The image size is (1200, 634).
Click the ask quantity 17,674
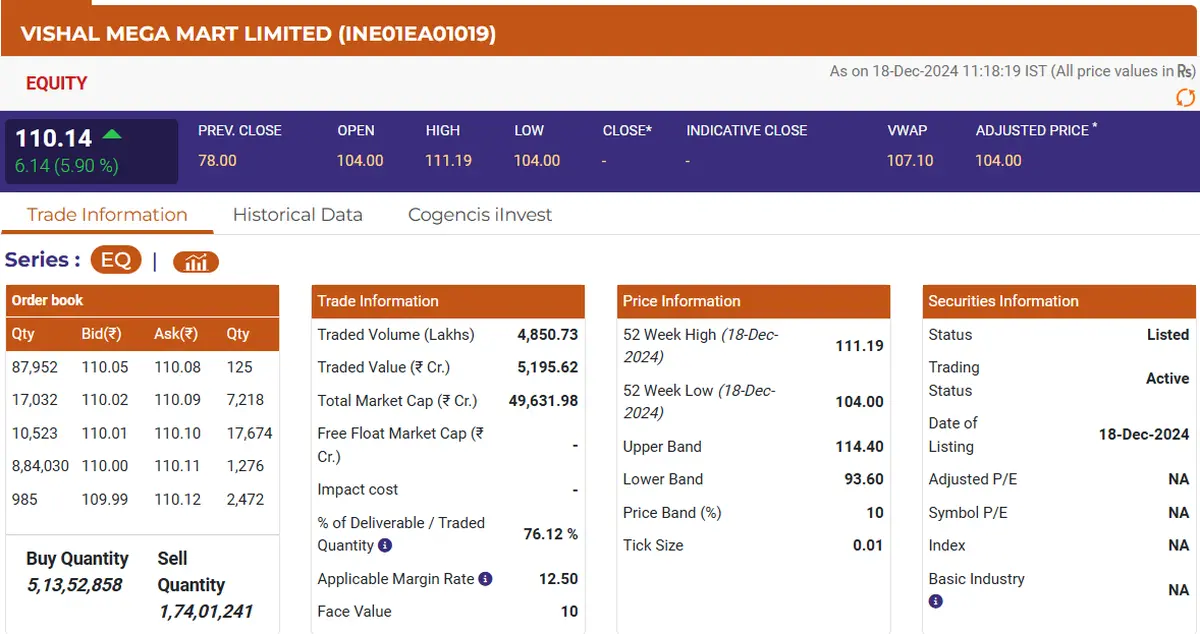(249, 433)
